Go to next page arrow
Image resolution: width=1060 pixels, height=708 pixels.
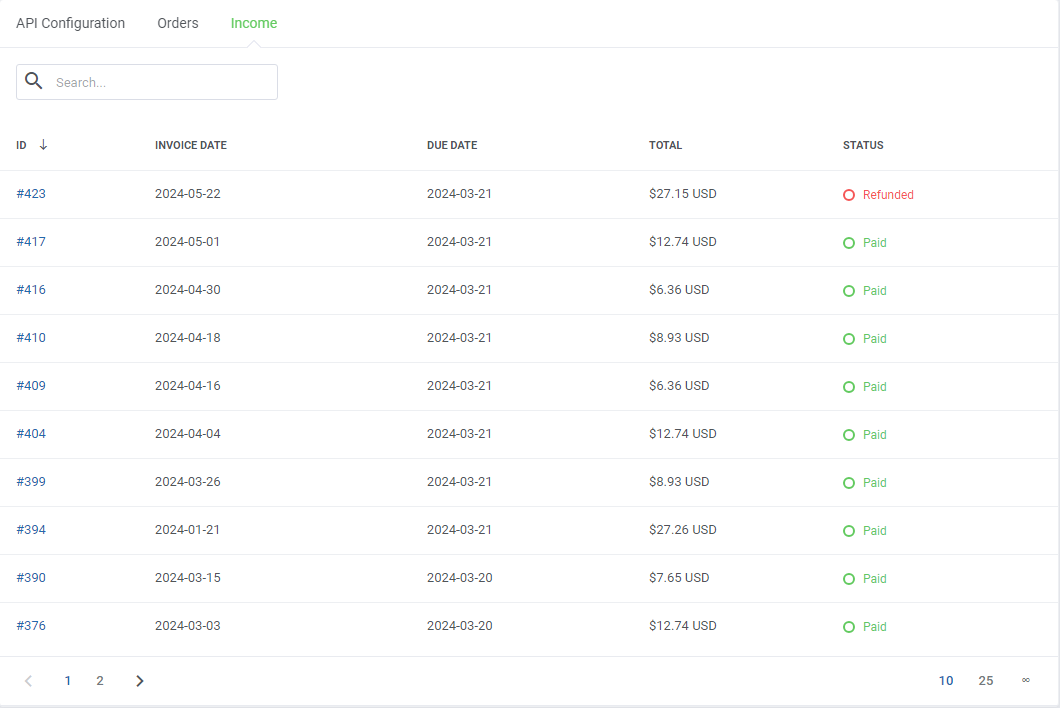coord(139,681)
